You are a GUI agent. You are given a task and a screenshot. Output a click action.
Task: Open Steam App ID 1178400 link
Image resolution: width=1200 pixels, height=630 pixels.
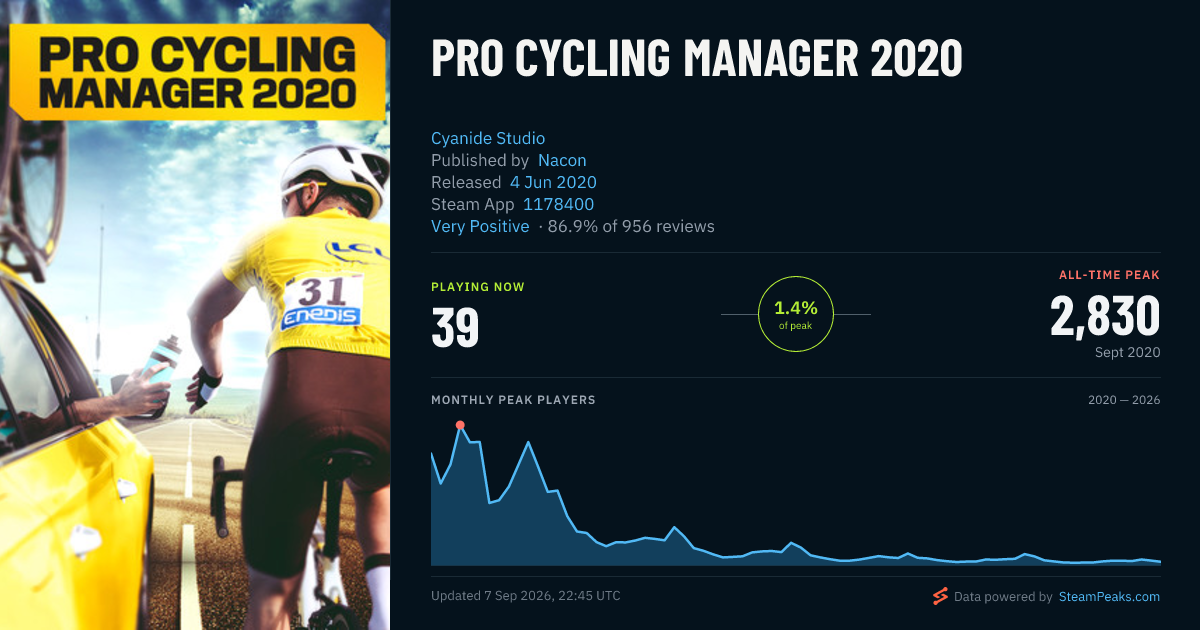(559, 204)
